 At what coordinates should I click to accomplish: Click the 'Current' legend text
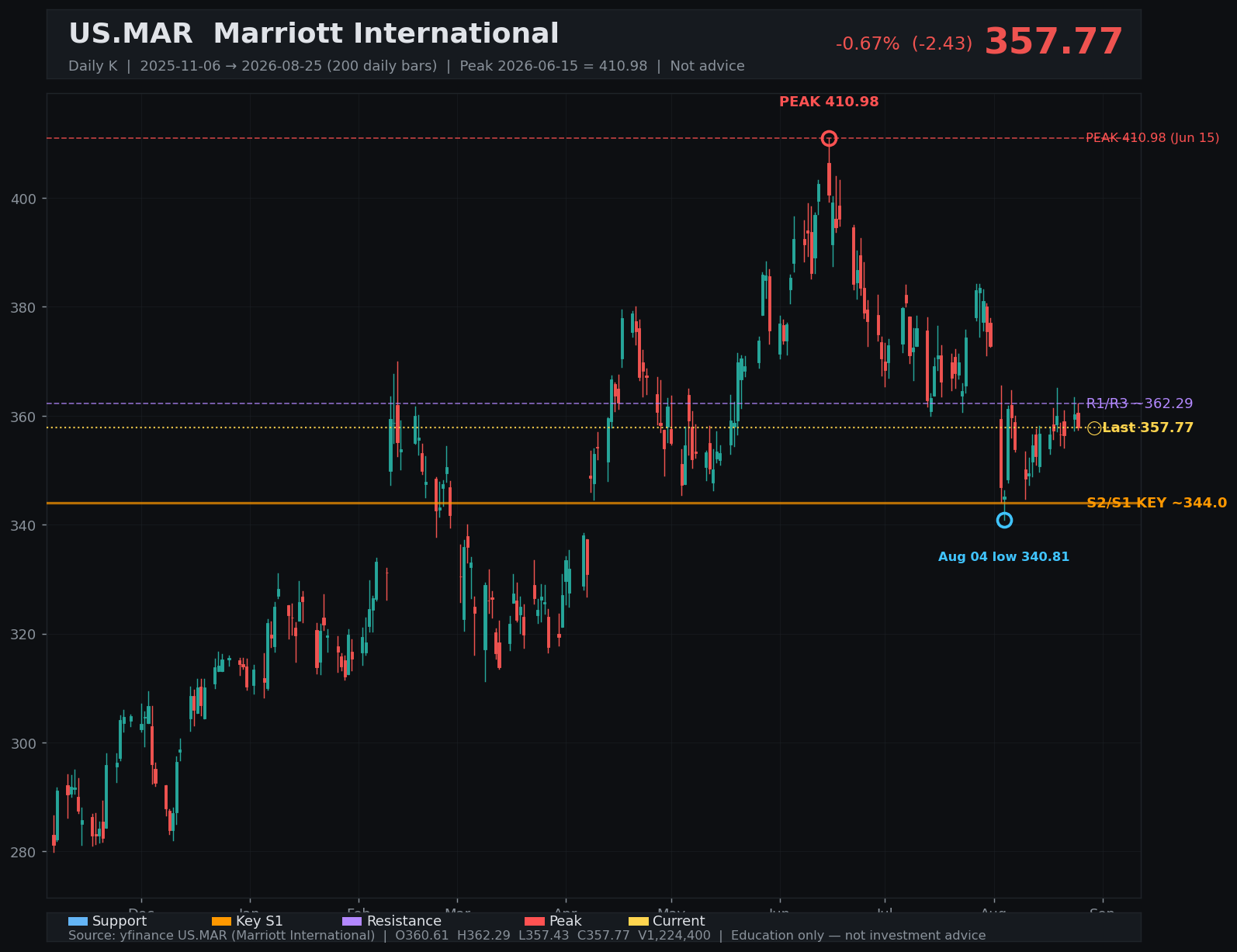pos(679,921)
